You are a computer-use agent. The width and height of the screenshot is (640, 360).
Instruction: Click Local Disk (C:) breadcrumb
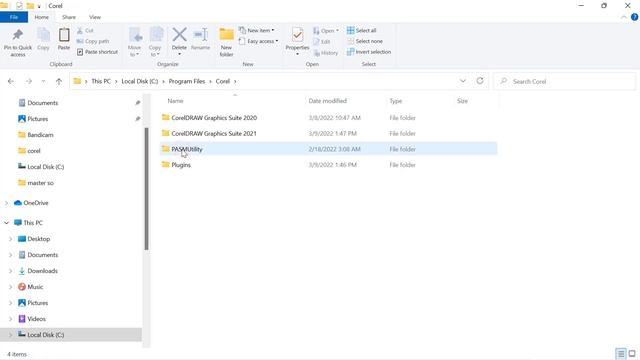click(x=140, y=81)
